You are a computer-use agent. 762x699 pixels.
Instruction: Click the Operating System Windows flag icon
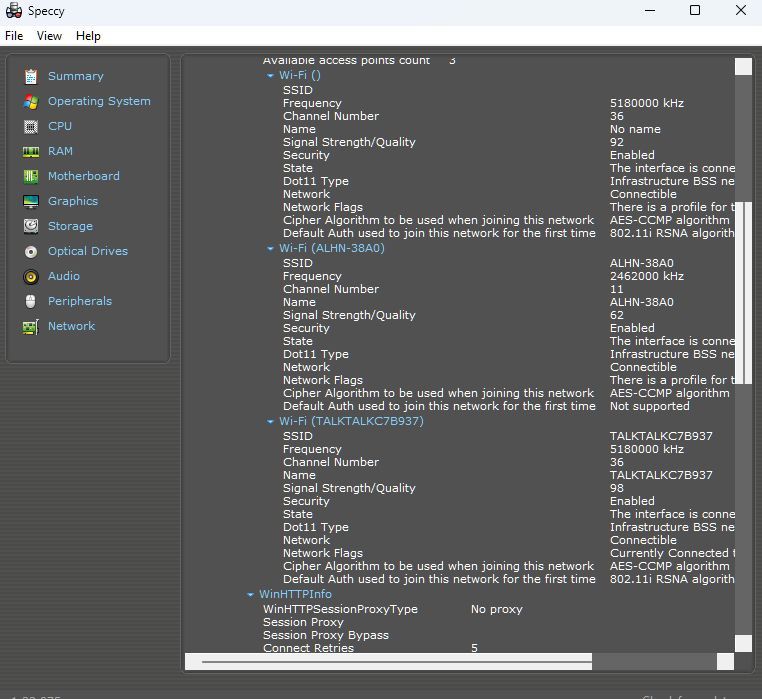coord(31,102)
